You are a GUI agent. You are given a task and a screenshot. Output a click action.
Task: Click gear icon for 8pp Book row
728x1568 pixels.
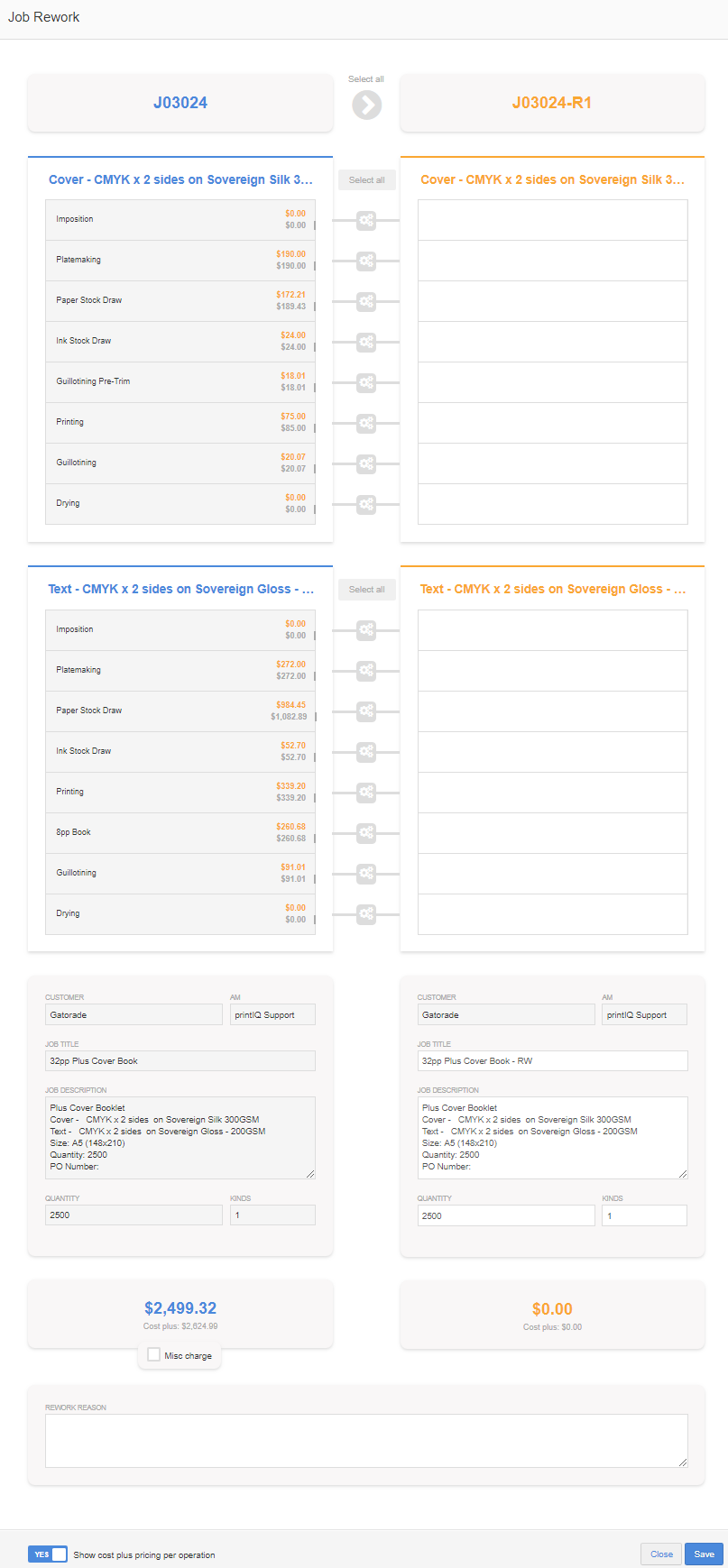pyautogui.click(x=366, y=833)
